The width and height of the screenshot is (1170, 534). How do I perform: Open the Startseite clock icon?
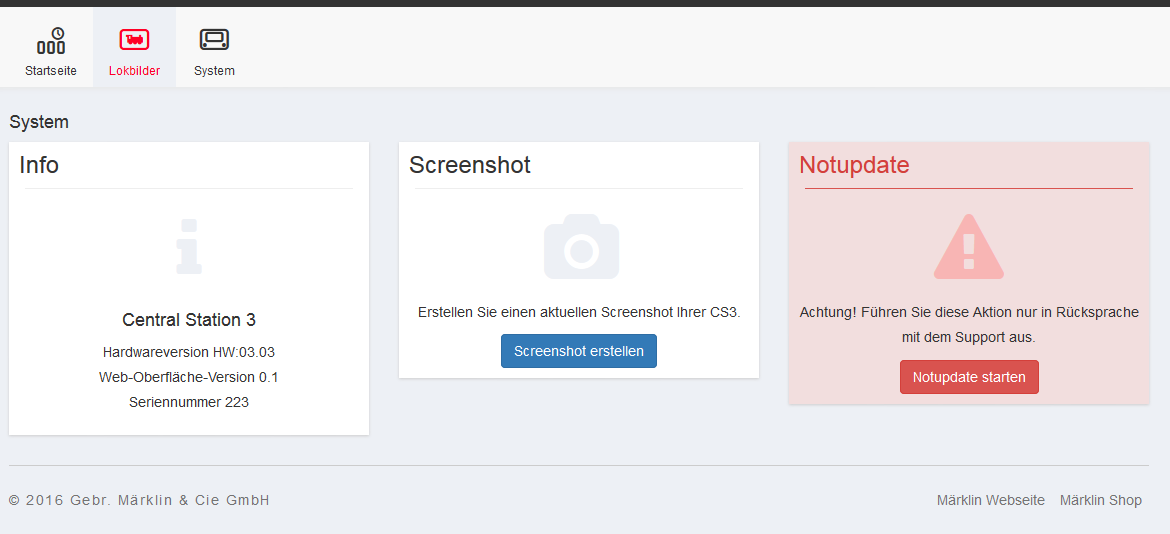tap(51, 40)
